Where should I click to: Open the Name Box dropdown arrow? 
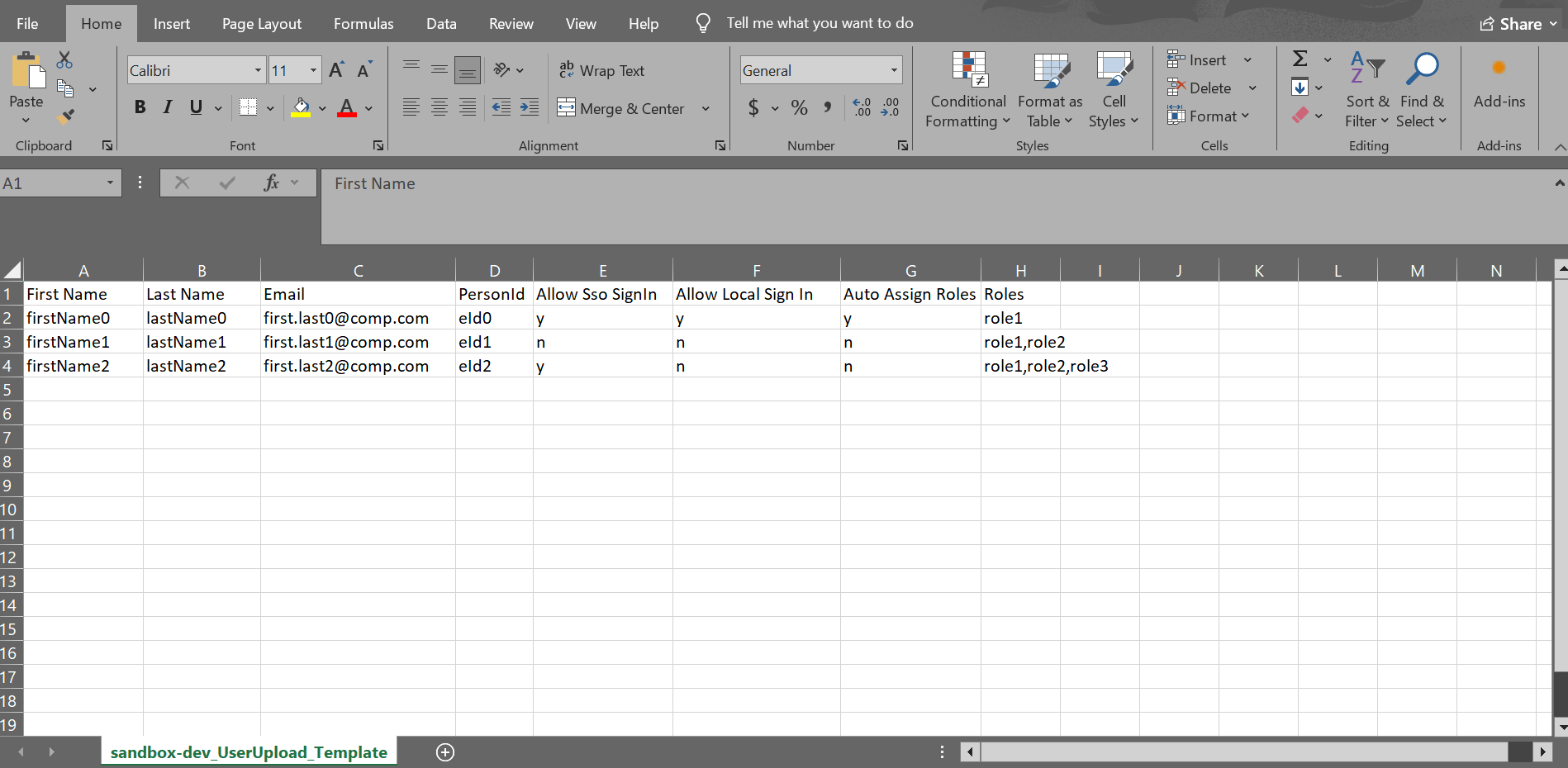click(x=110, y=183)
